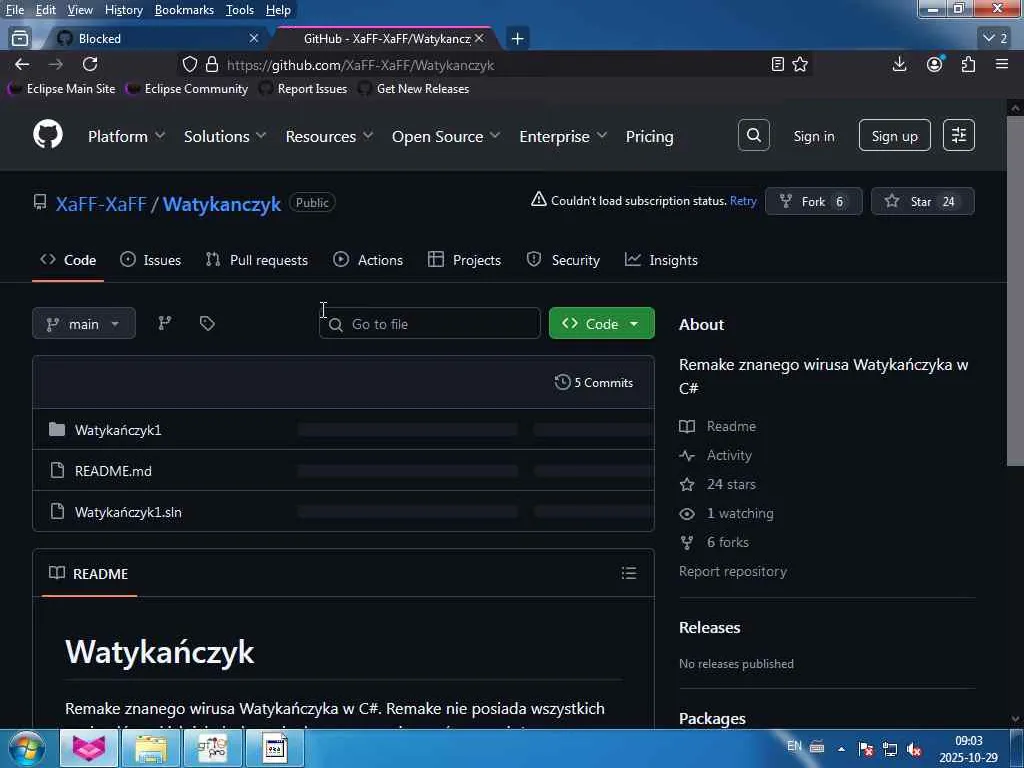The height and width of the screenshot is (768, 1024).
Task: Click the pink cat taskbar icon
Action: pos(89,748)
